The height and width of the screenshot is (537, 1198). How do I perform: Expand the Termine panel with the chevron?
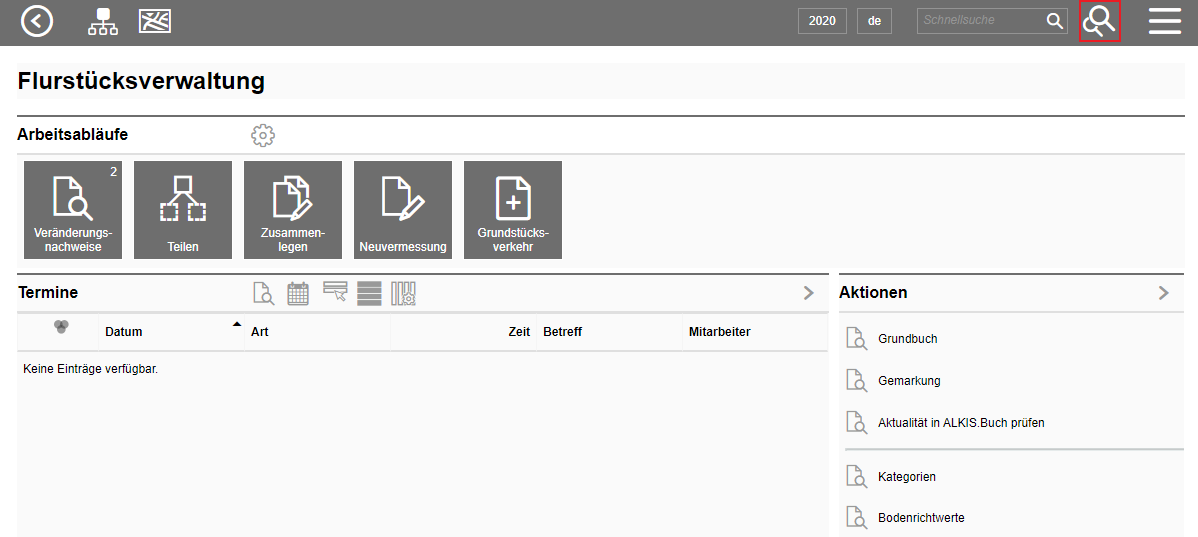click(809, 293)
